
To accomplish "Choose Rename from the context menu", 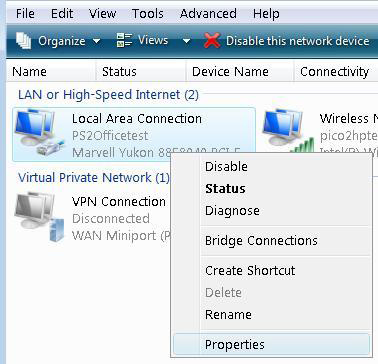I will 271,314.
